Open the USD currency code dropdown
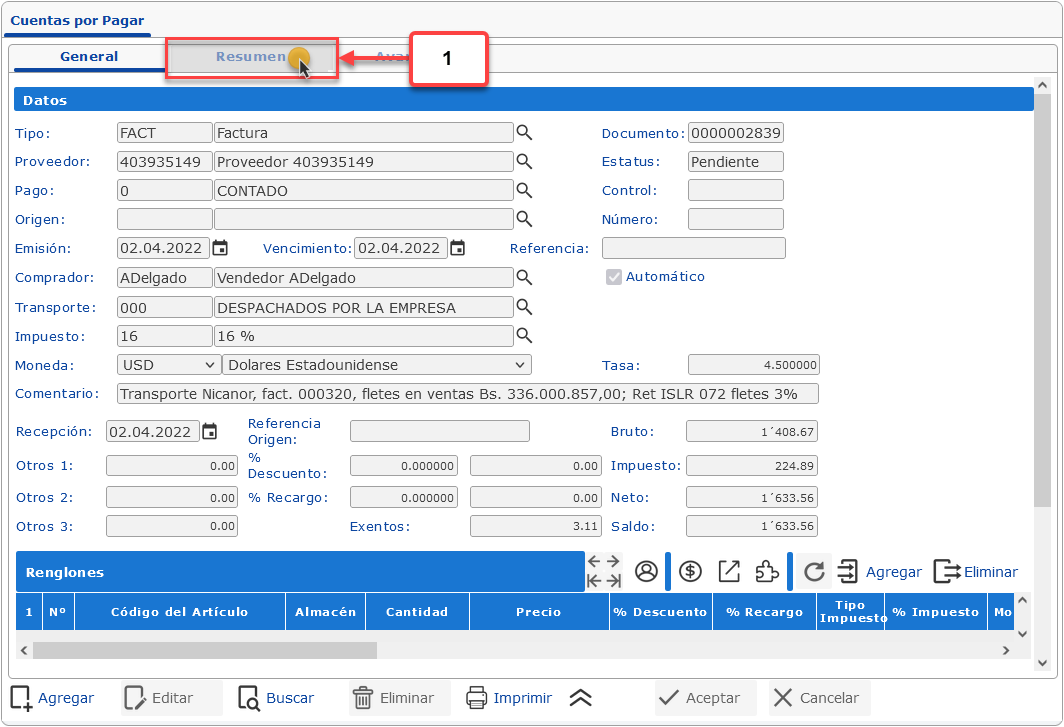 pyautogui.click(x=168, y=365)
